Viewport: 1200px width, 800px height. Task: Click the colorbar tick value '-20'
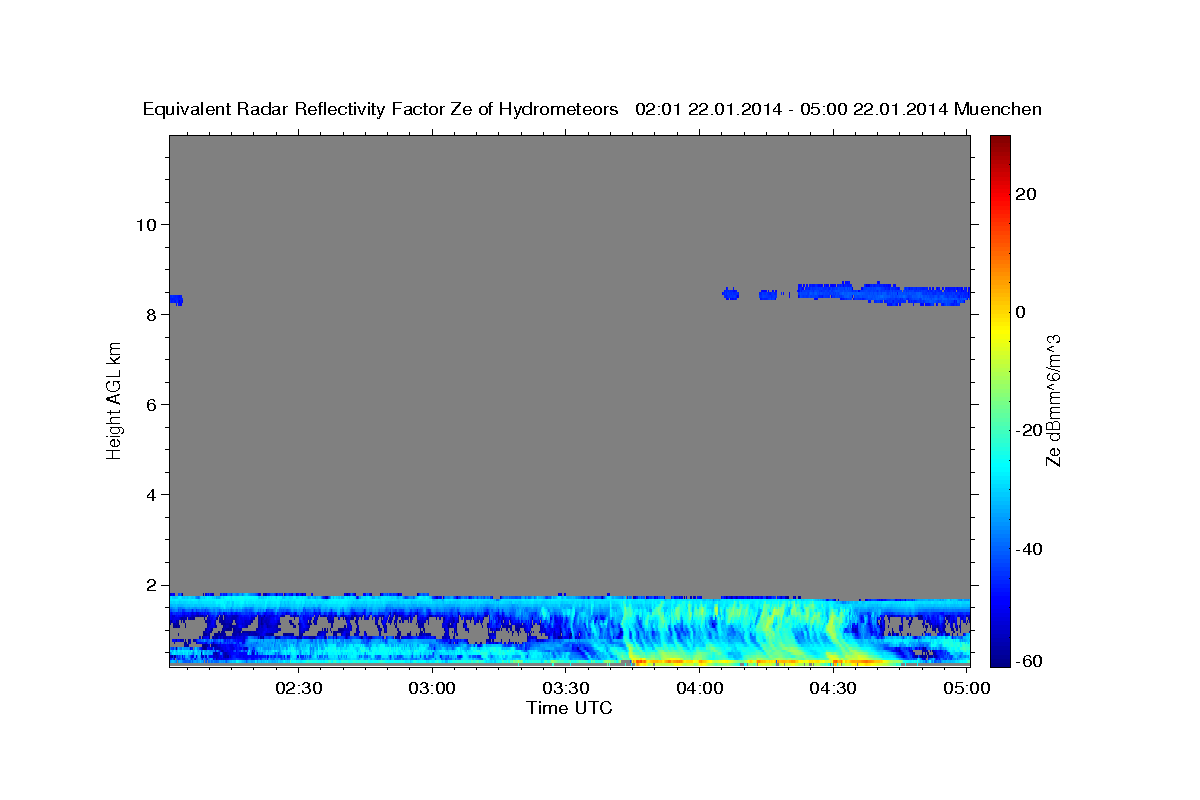tap(1027, 430)
